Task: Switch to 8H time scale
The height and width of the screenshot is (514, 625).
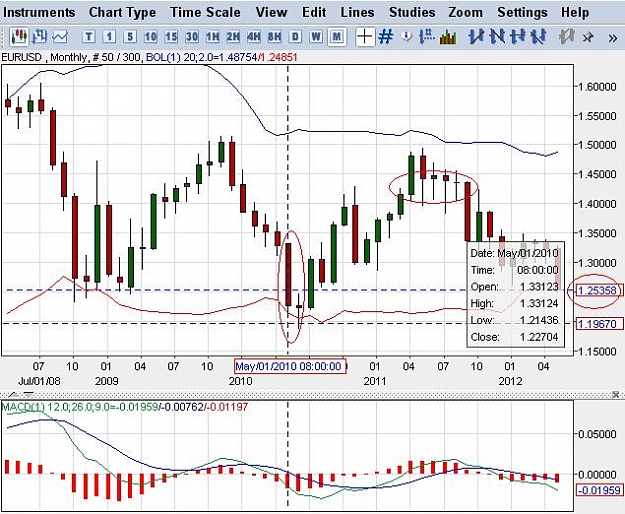Action: coord(275,37)
